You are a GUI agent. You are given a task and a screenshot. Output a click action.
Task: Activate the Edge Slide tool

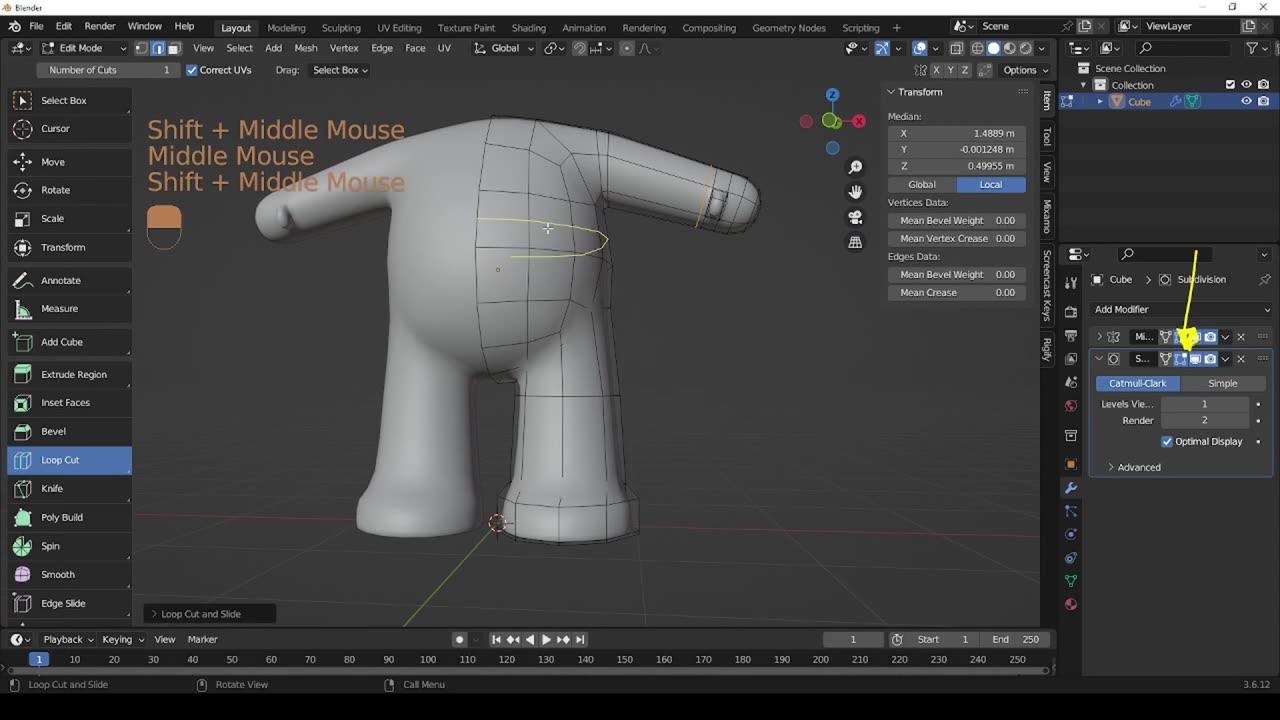[69, 603]
